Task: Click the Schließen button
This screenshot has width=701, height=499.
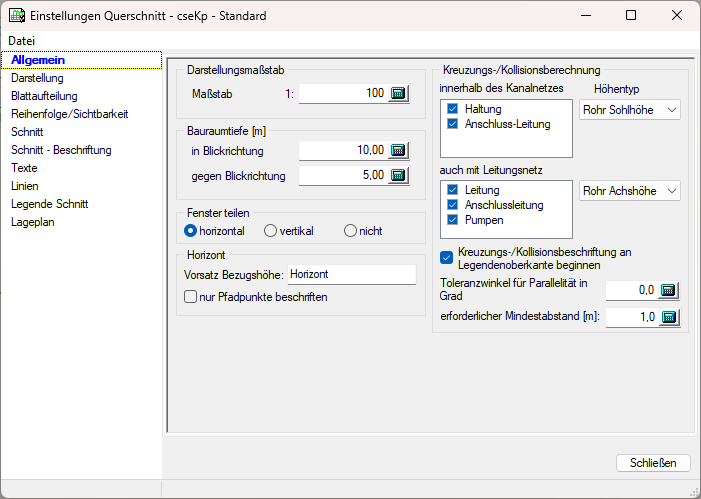Action: click(653, 463)
